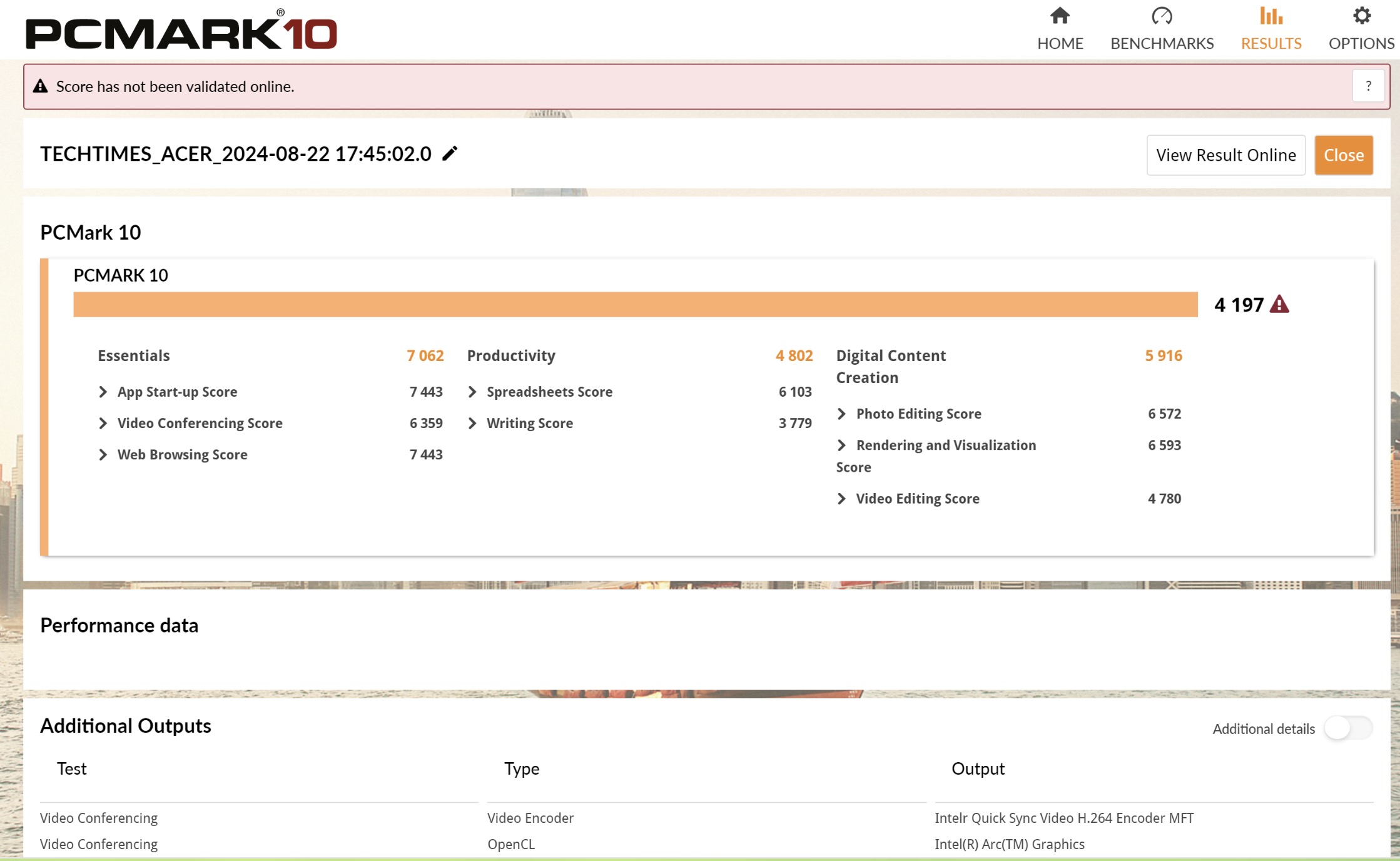The width and height of the screenshot is (1400, 861).
Task: Click the Intel(R) Arc(TM) Graphics output cell
Action: (x=1010, y=844)
